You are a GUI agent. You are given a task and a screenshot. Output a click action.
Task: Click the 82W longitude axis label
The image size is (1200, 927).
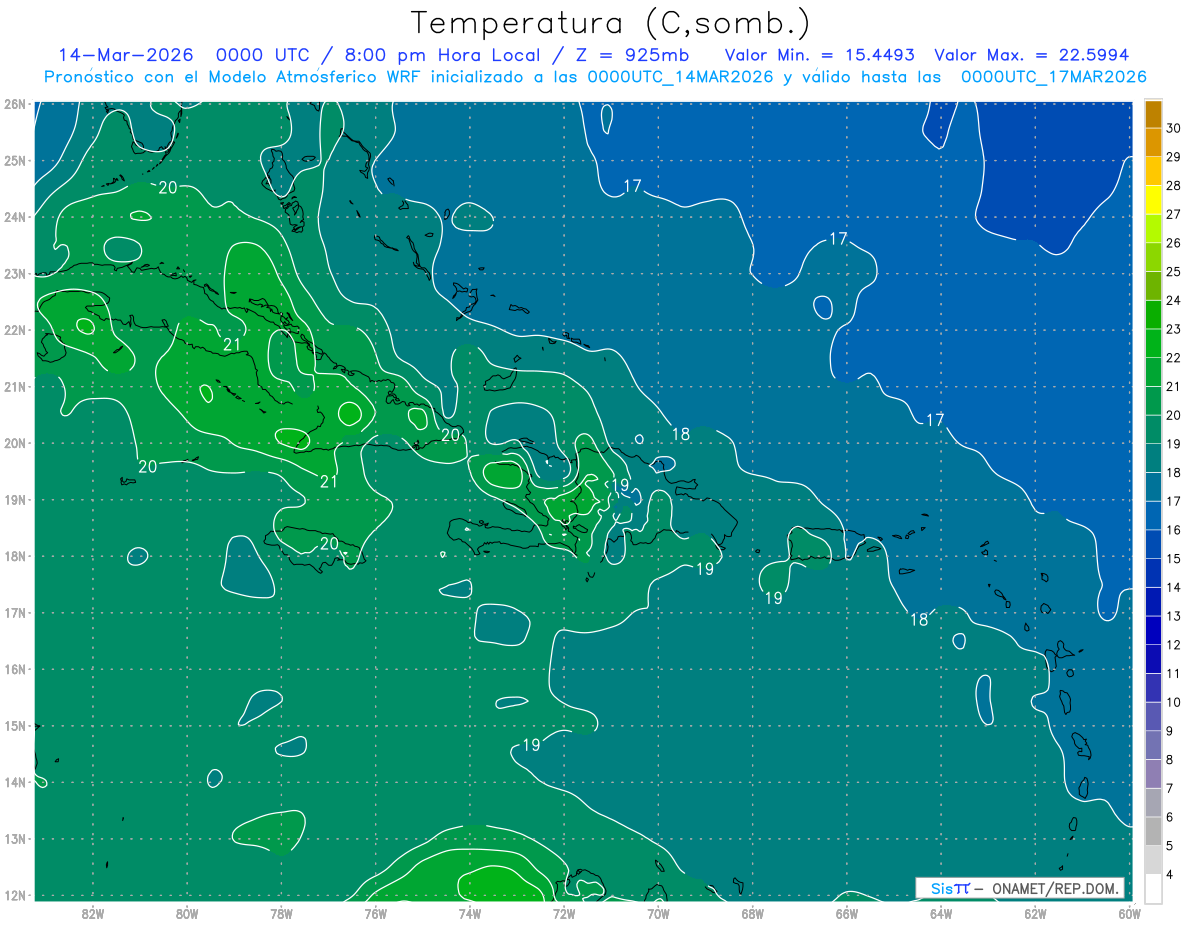[92, 913]
